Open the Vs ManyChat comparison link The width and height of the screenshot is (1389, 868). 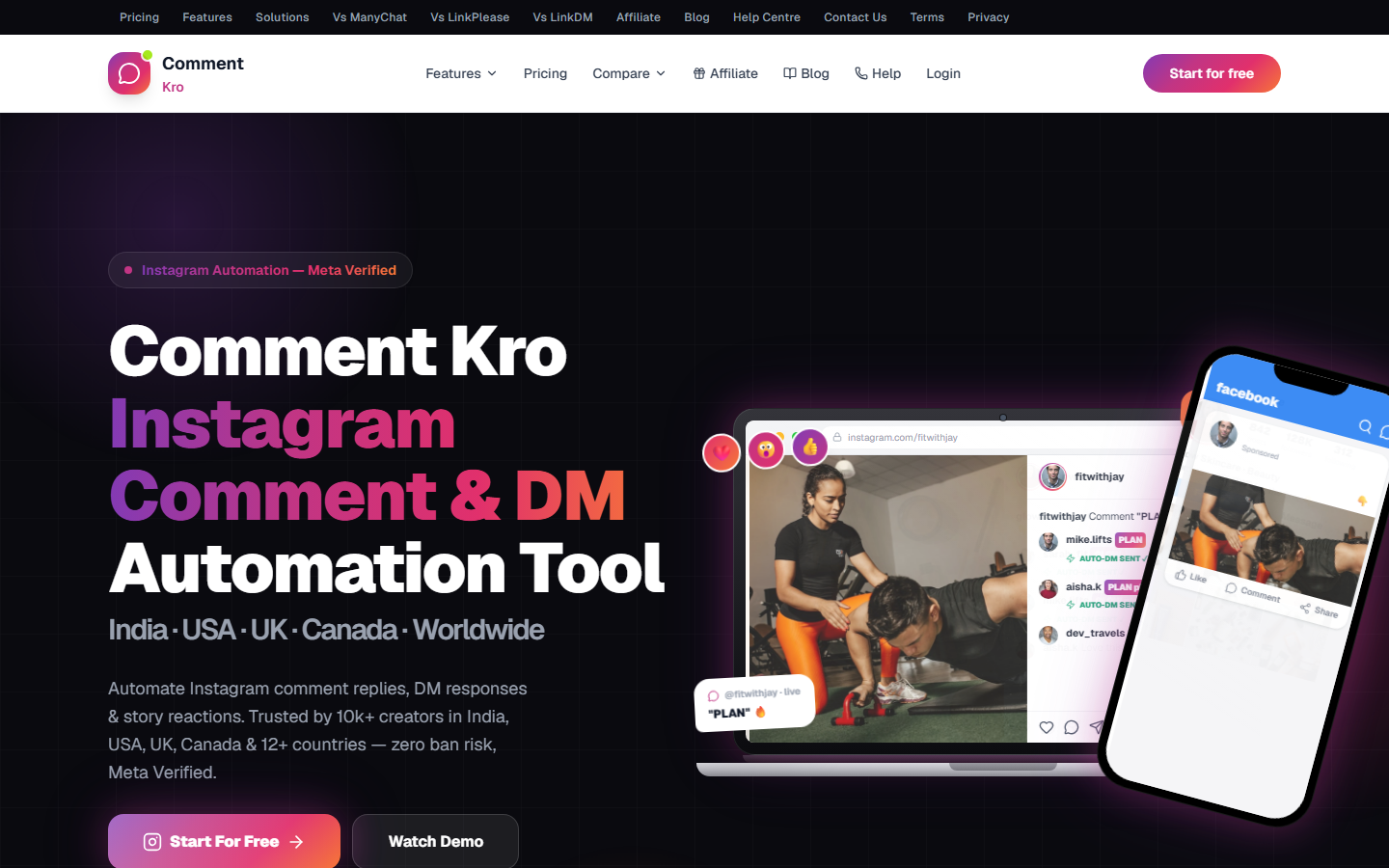pyautogui.click(x=369, y=17)
